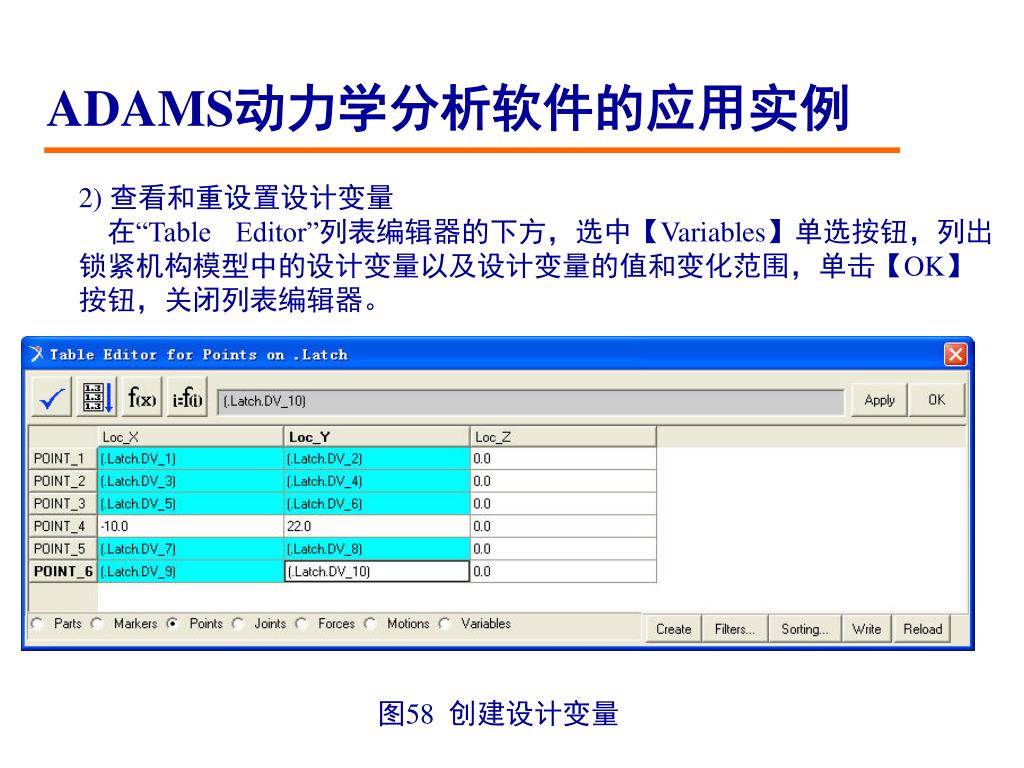
Task: Click the (.Latch.DV_6) cell
Action: [x=377, y=504]
